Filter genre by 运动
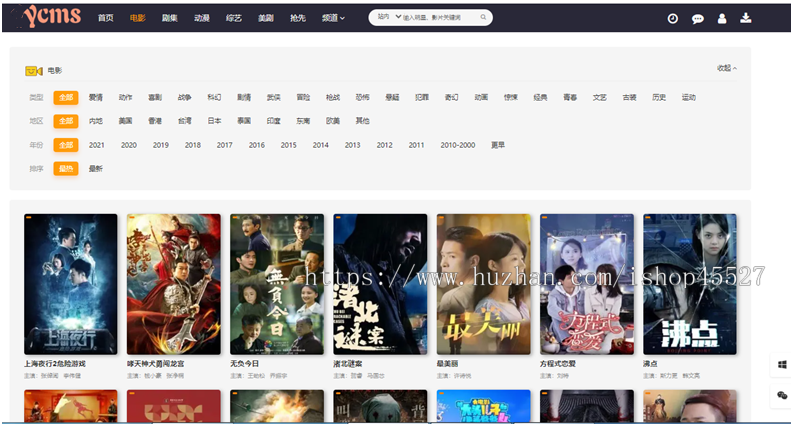The image size is (793, 426). [x=689, y=97]
